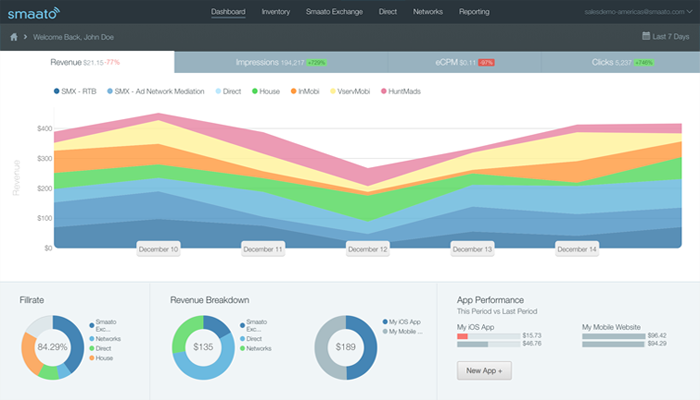Click the New App + button

click(484, 371)
